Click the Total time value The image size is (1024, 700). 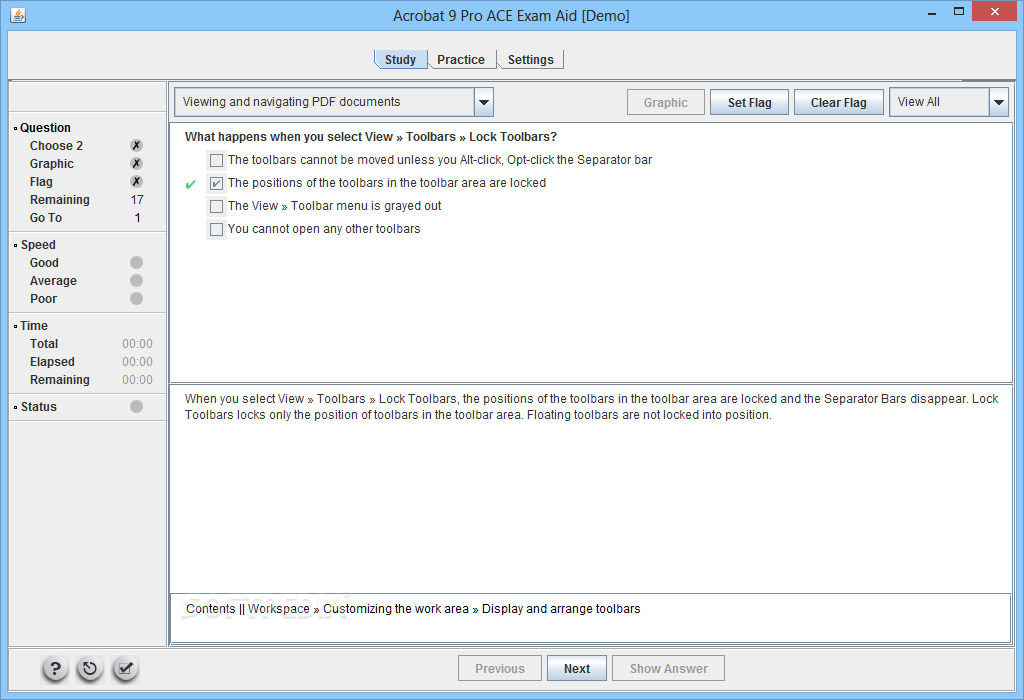click(x=137, y=344)
